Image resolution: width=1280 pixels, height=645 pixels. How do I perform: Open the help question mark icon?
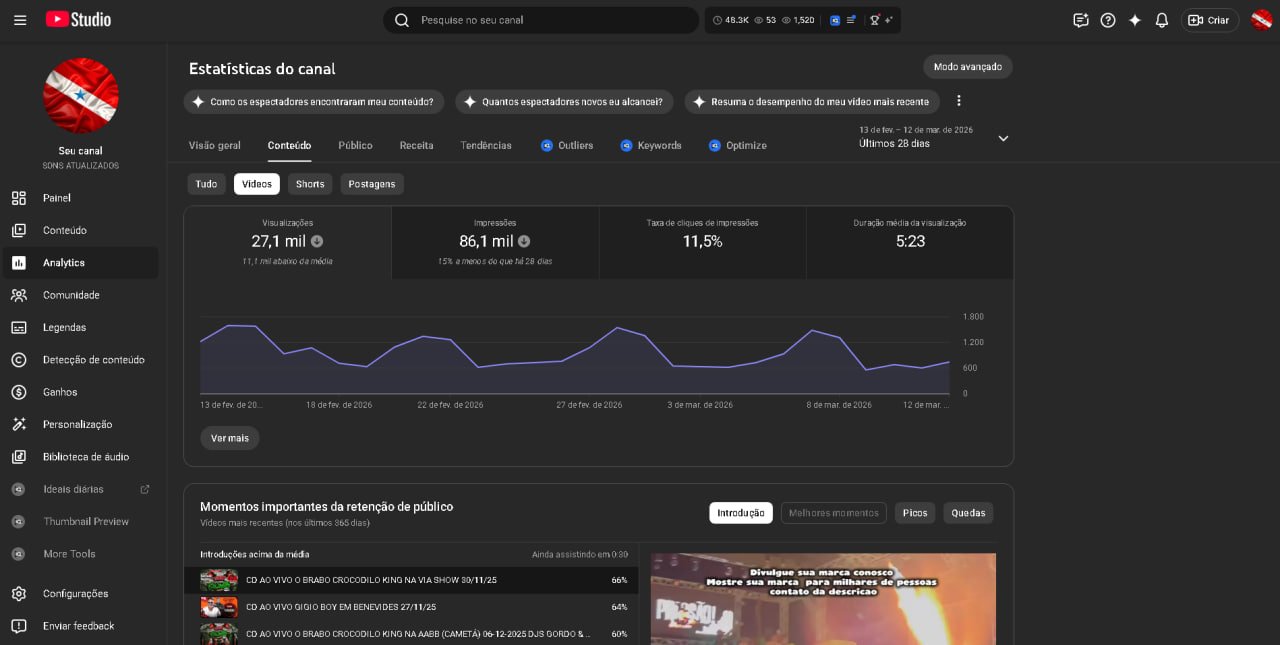(x=1108, y=20)
